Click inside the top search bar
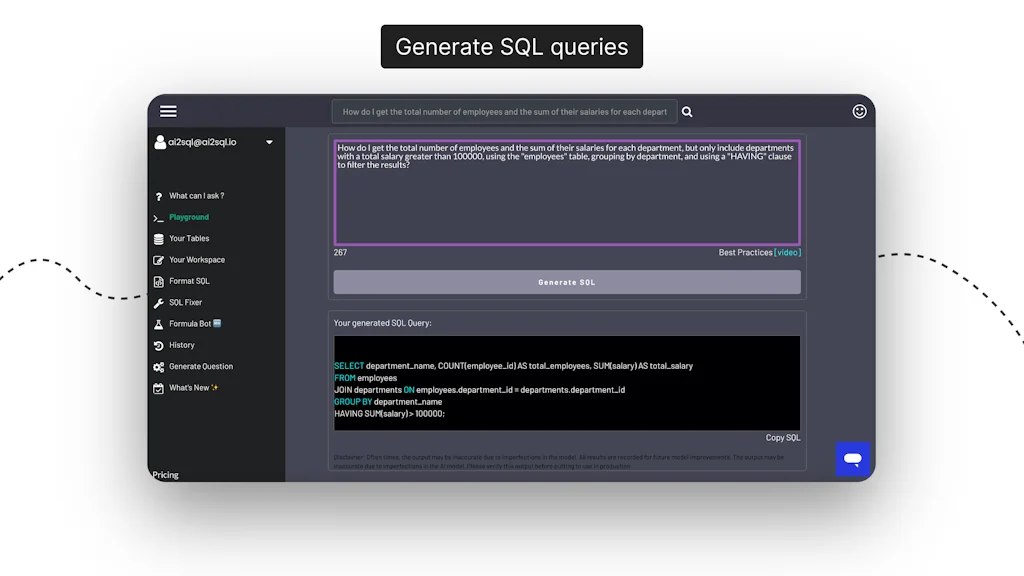The height and width of the screenshot is (576, 1024). coord(505,111)
